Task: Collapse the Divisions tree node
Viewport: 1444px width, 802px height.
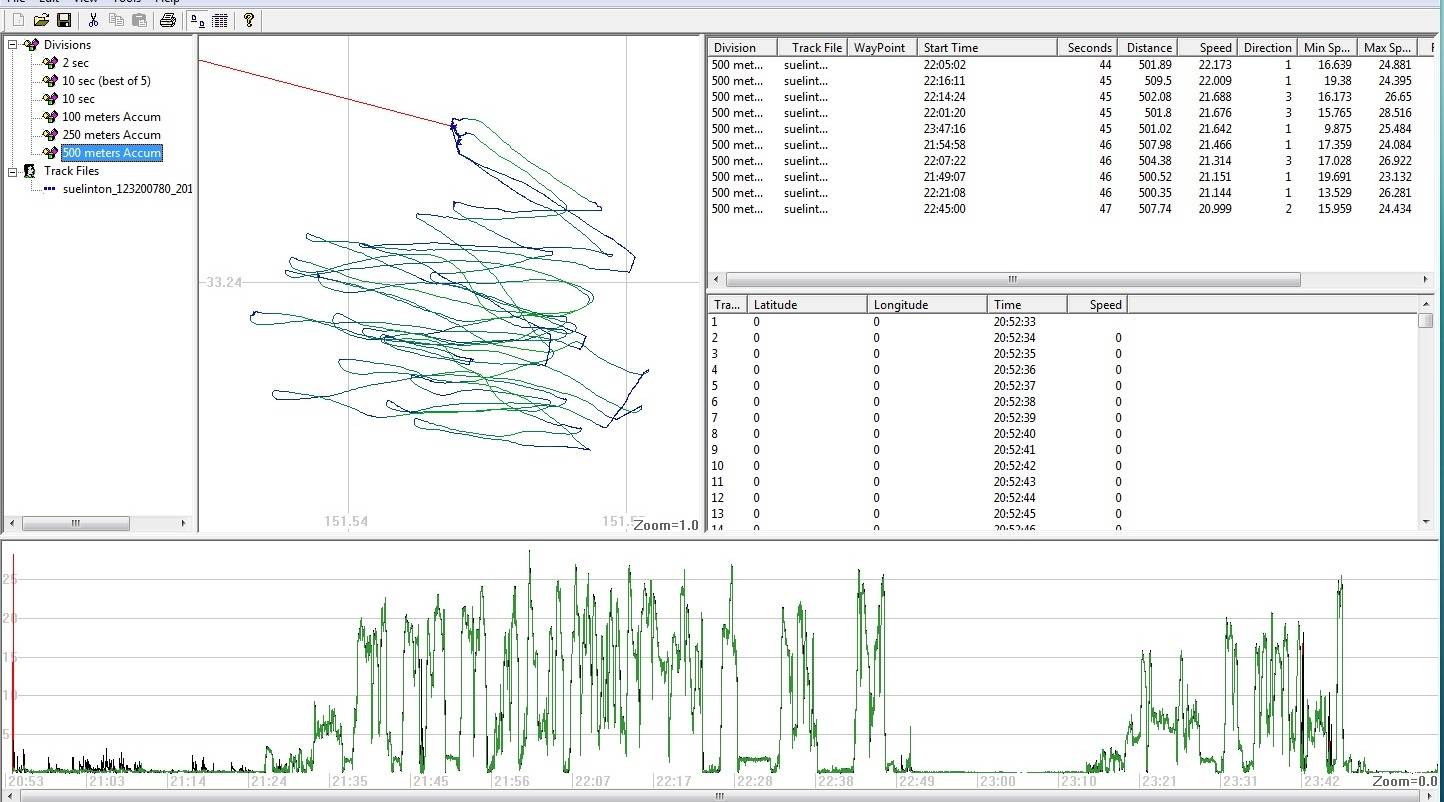Action: pos(13,45)
